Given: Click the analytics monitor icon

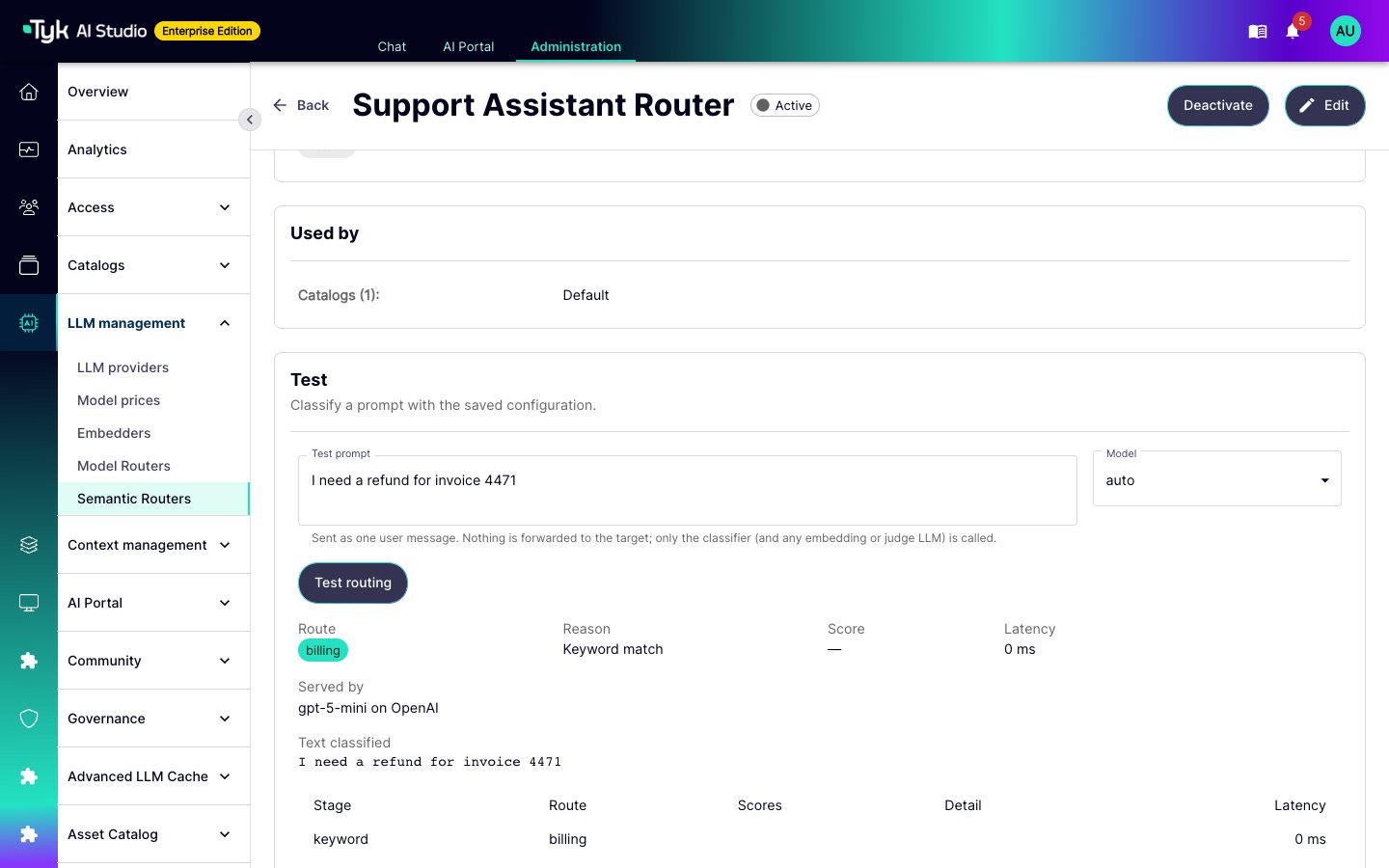Looking at the screenshot, I should click(29, 149).
